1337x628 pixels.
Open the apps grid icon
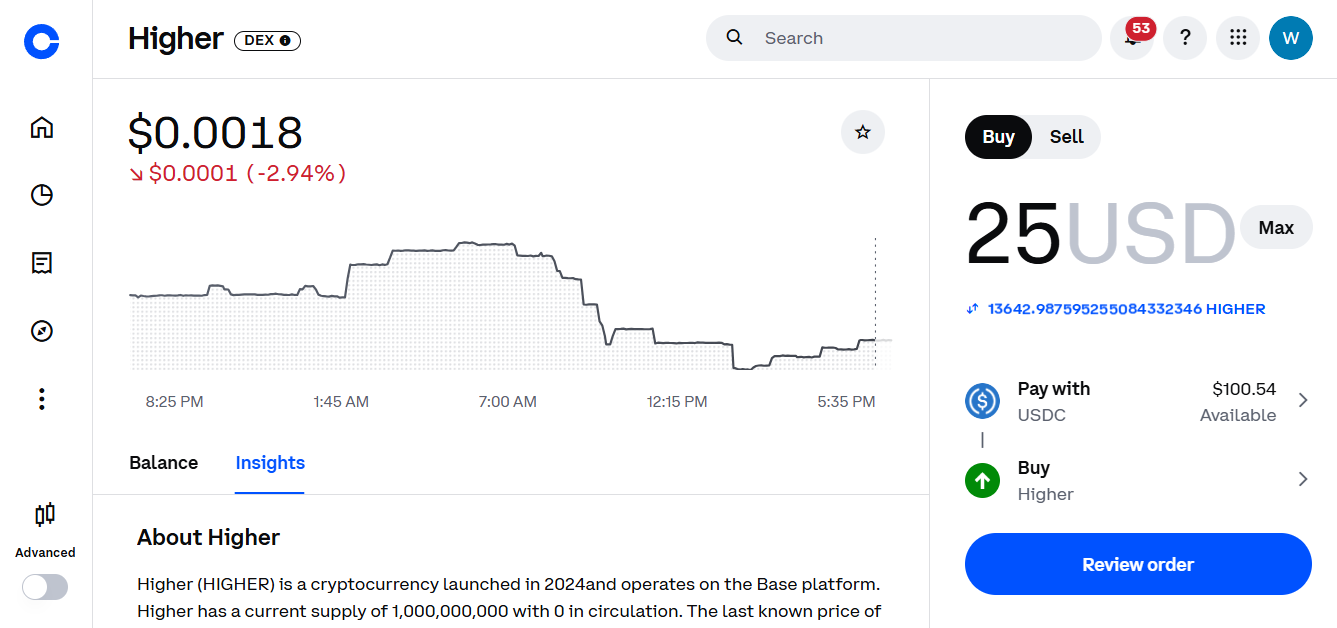(x=1238, y=38)
